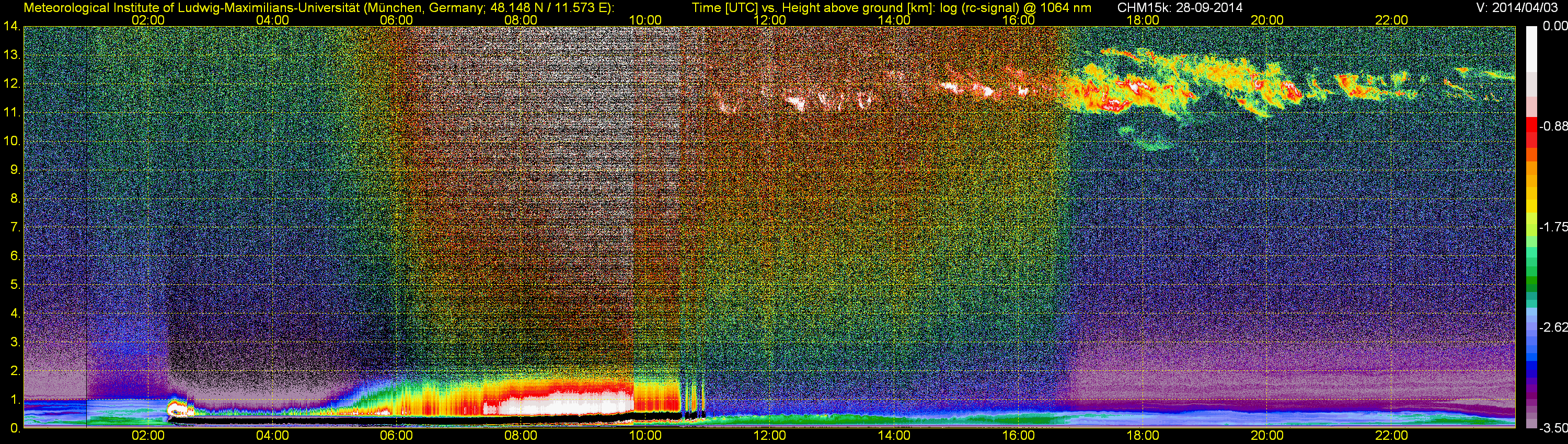Pick the white segment atop the color bar
The width and height of the screenshot is (1568, 444).
(1531, 49)
